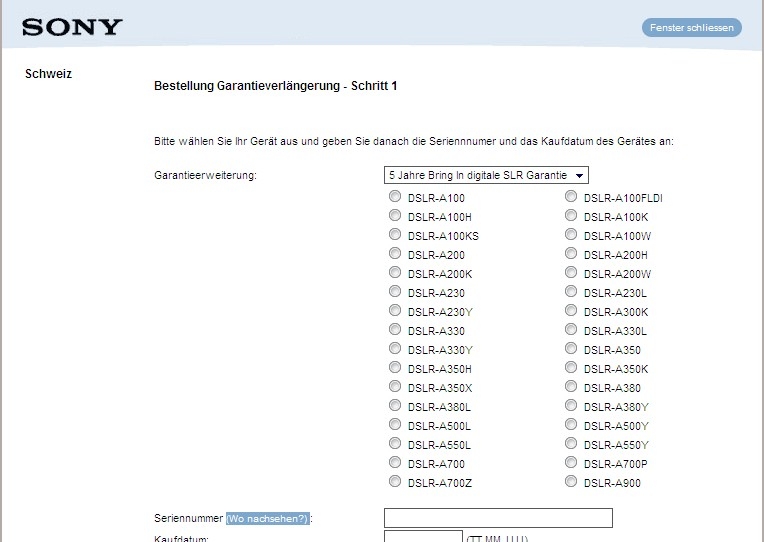
Task: Select the DSLR-A200H radio button
Action: point(571,253)
